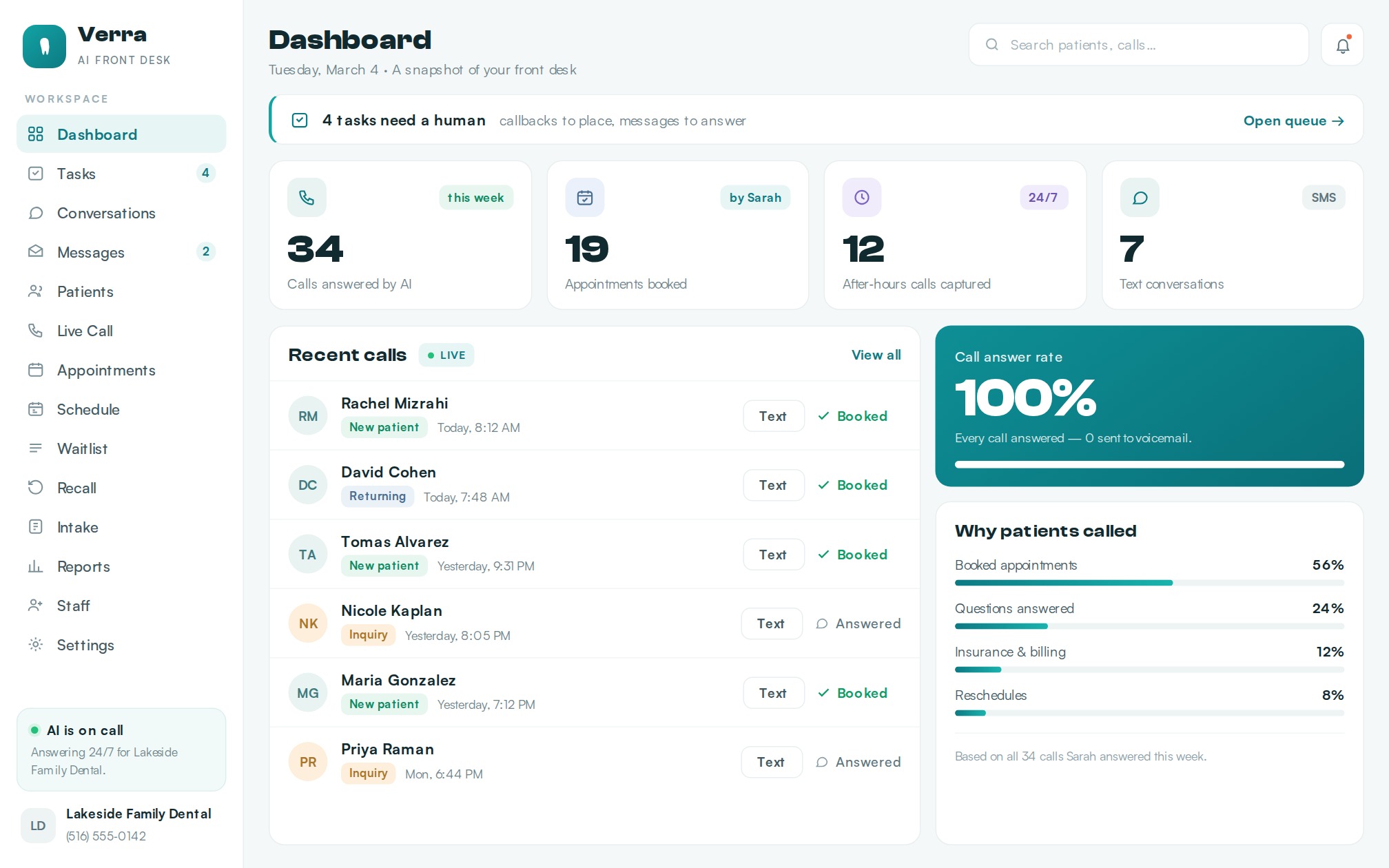
Task: Open the Reports page
Action: [x=121, y=566]
